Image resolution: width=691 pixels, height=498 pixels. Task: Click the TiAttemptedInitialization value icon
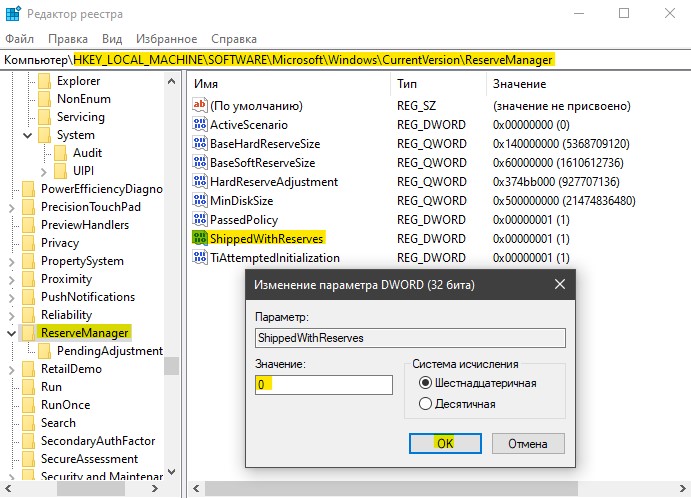(200, 257)
